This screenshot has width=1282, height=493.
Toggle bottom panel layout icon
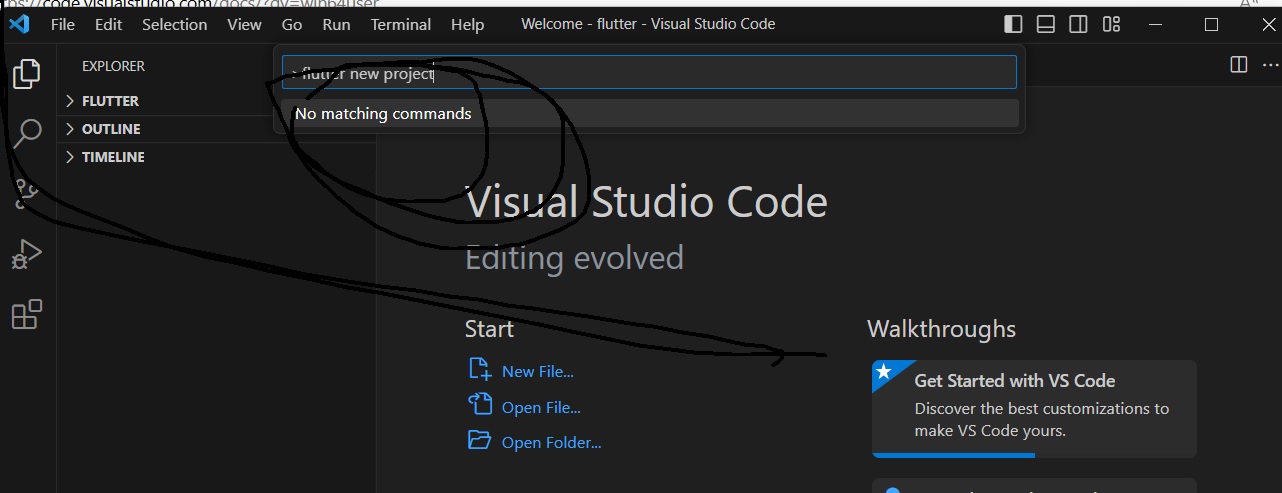[1046, 24]
